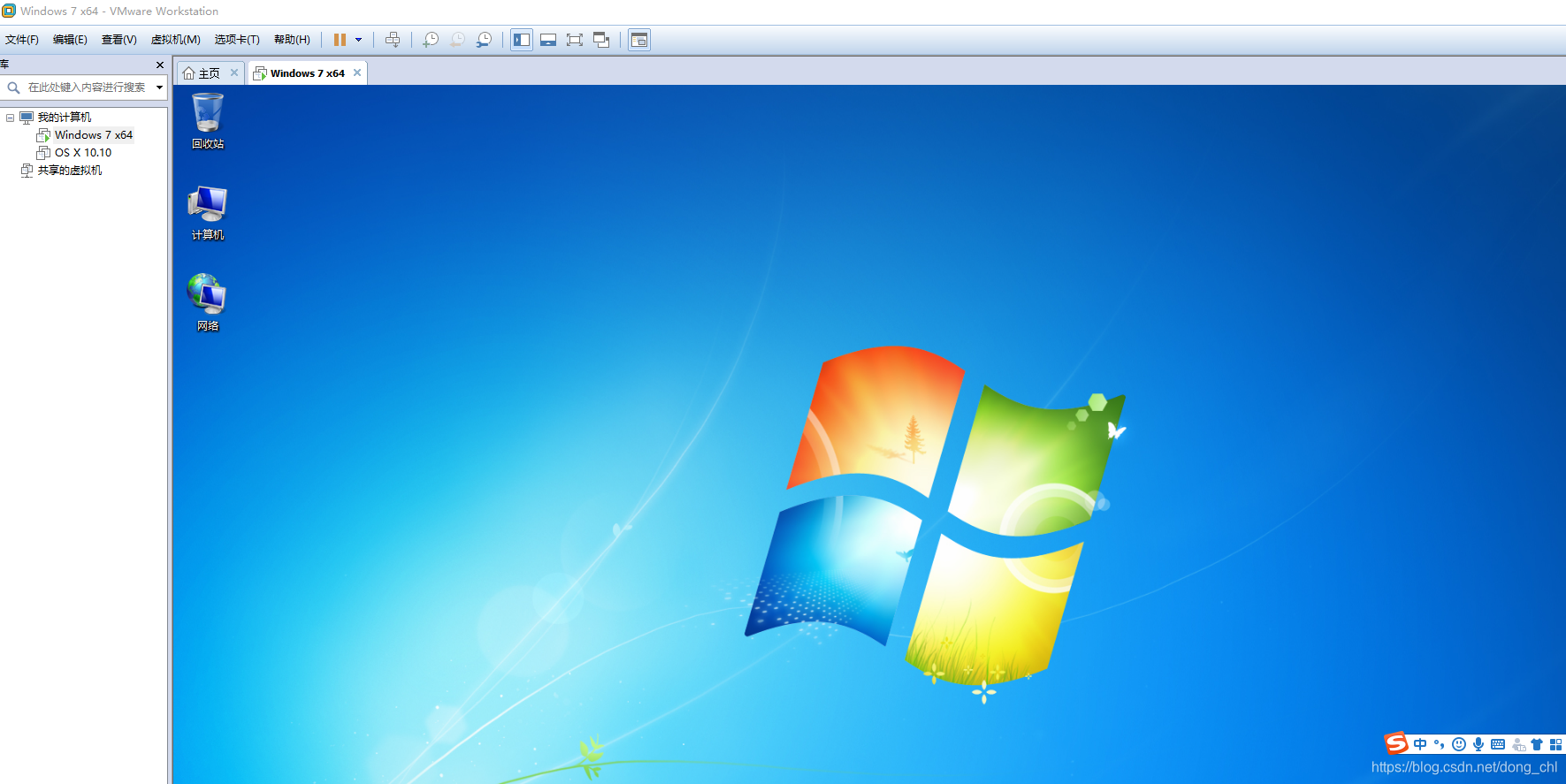Open the emoji smiley panel on the Sogou bar
This screenshot has width=1566, height=784.
pos(1459,744)
